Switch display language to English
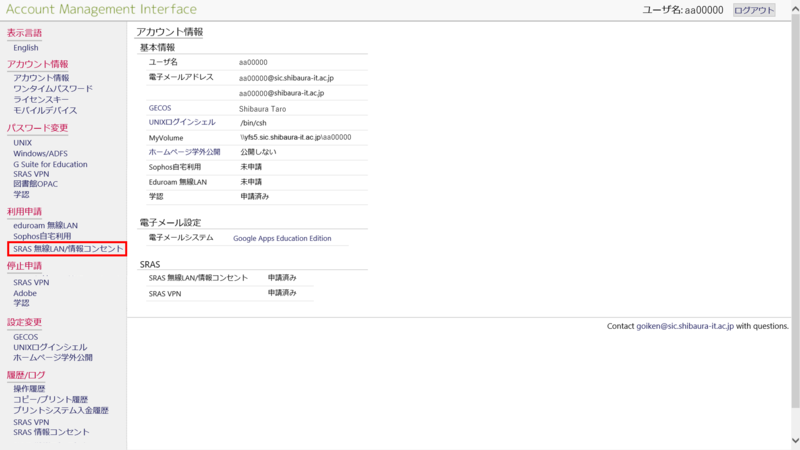Viewport: 800px width, 450px height. coord(26,48)
